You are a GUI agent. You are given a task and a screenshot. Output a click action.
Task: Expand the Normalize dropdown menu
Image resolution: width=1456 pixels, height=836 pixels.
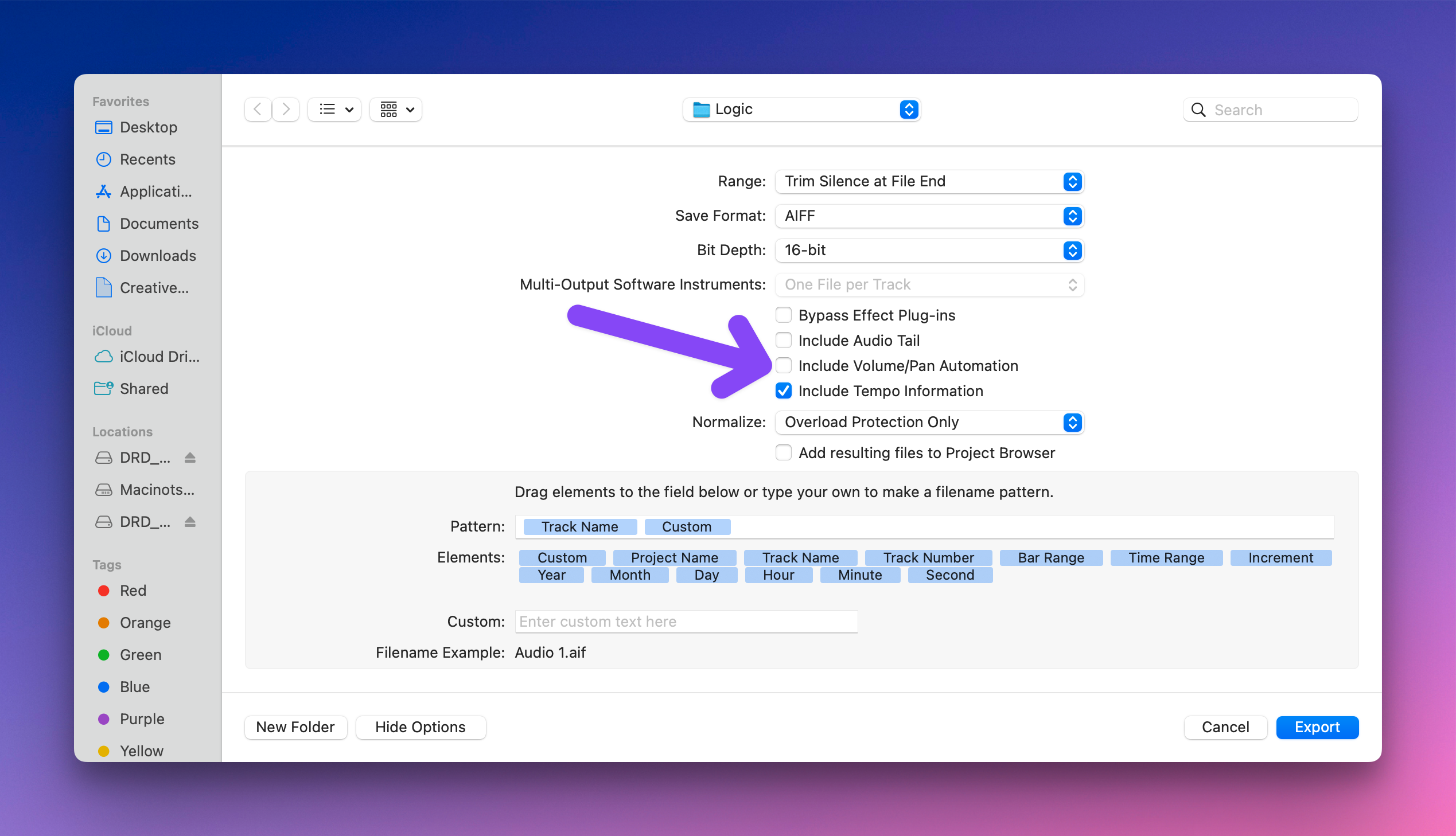[929, 422]
